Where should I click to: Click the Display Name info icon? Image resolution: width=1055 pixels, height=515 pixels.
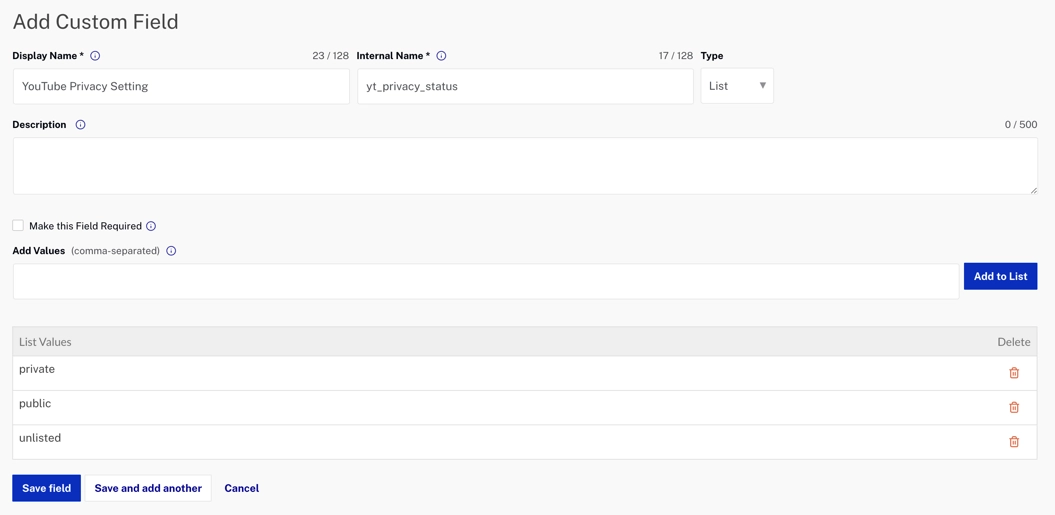pyautogui.click(x=95, y=56)
